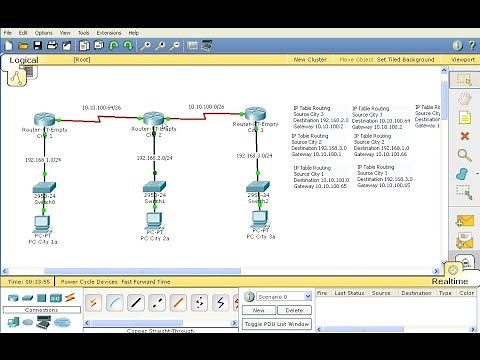Switch to the Logical workspace tab
The image size is (480, 360).
[24, 60]
